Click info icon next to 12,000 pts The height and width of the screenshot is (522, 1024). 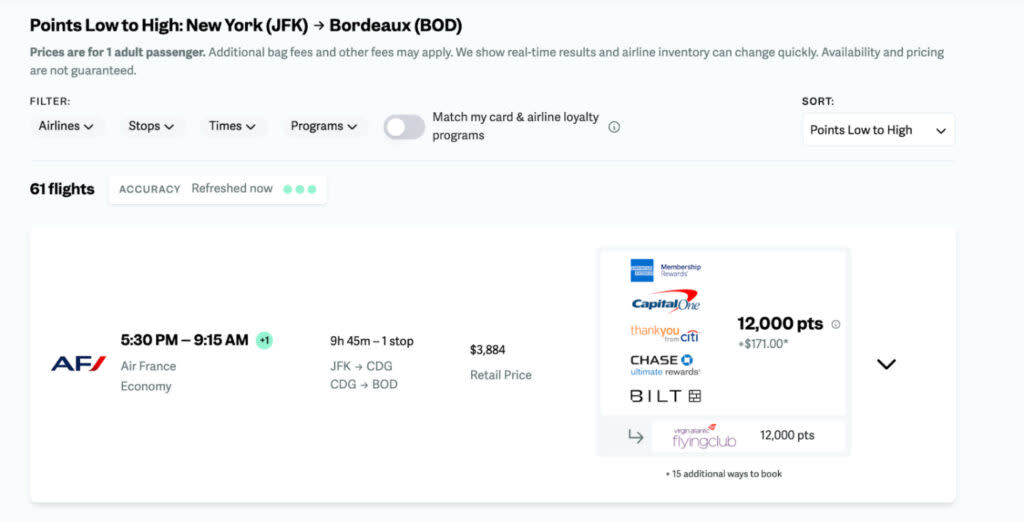pyautogui.click(x=835, y=324)
